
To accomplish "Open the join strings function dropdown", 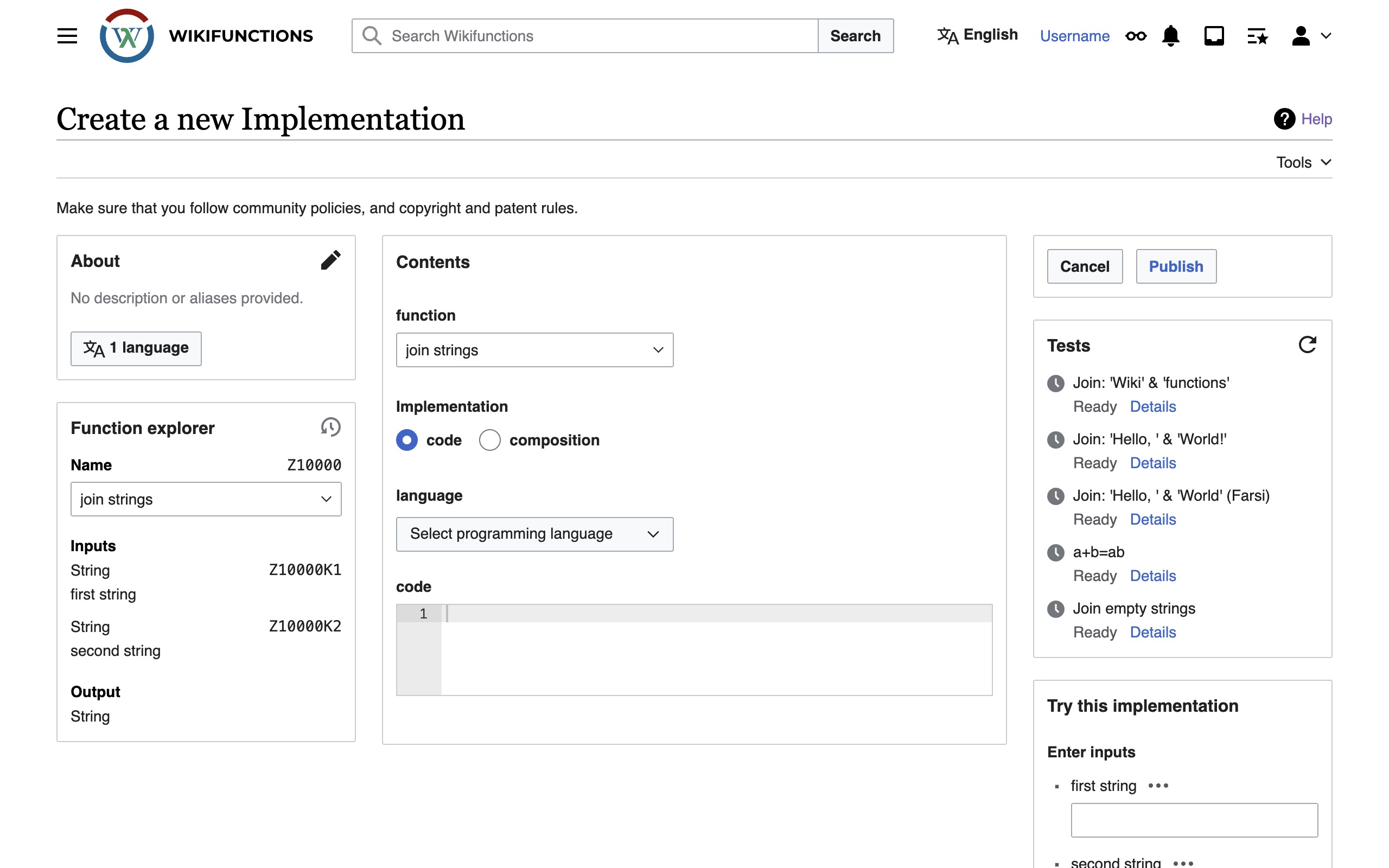I will 535,350.
